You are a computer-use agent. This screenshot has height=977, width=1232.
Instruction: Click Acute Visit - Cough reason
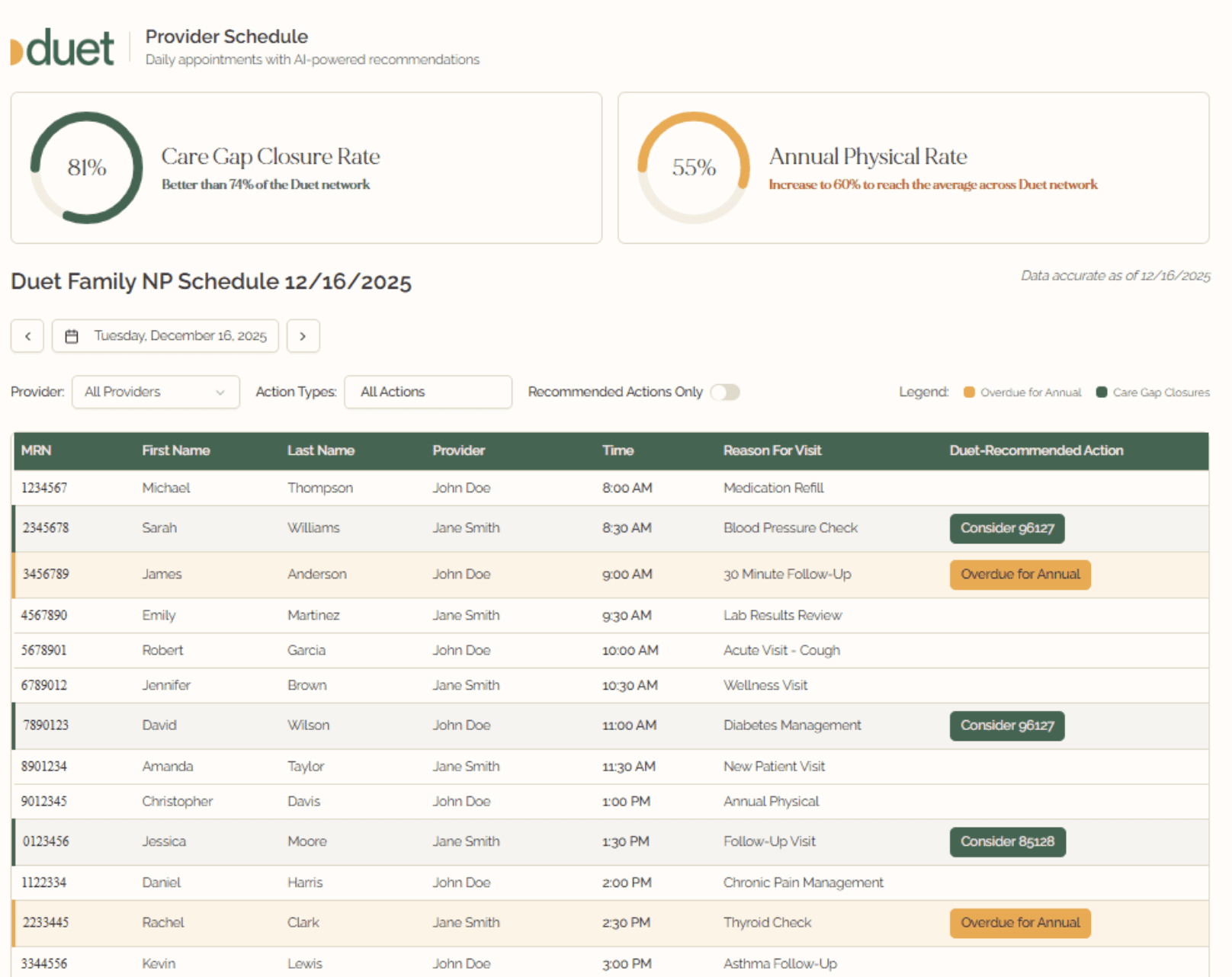[x=781, y=651]
